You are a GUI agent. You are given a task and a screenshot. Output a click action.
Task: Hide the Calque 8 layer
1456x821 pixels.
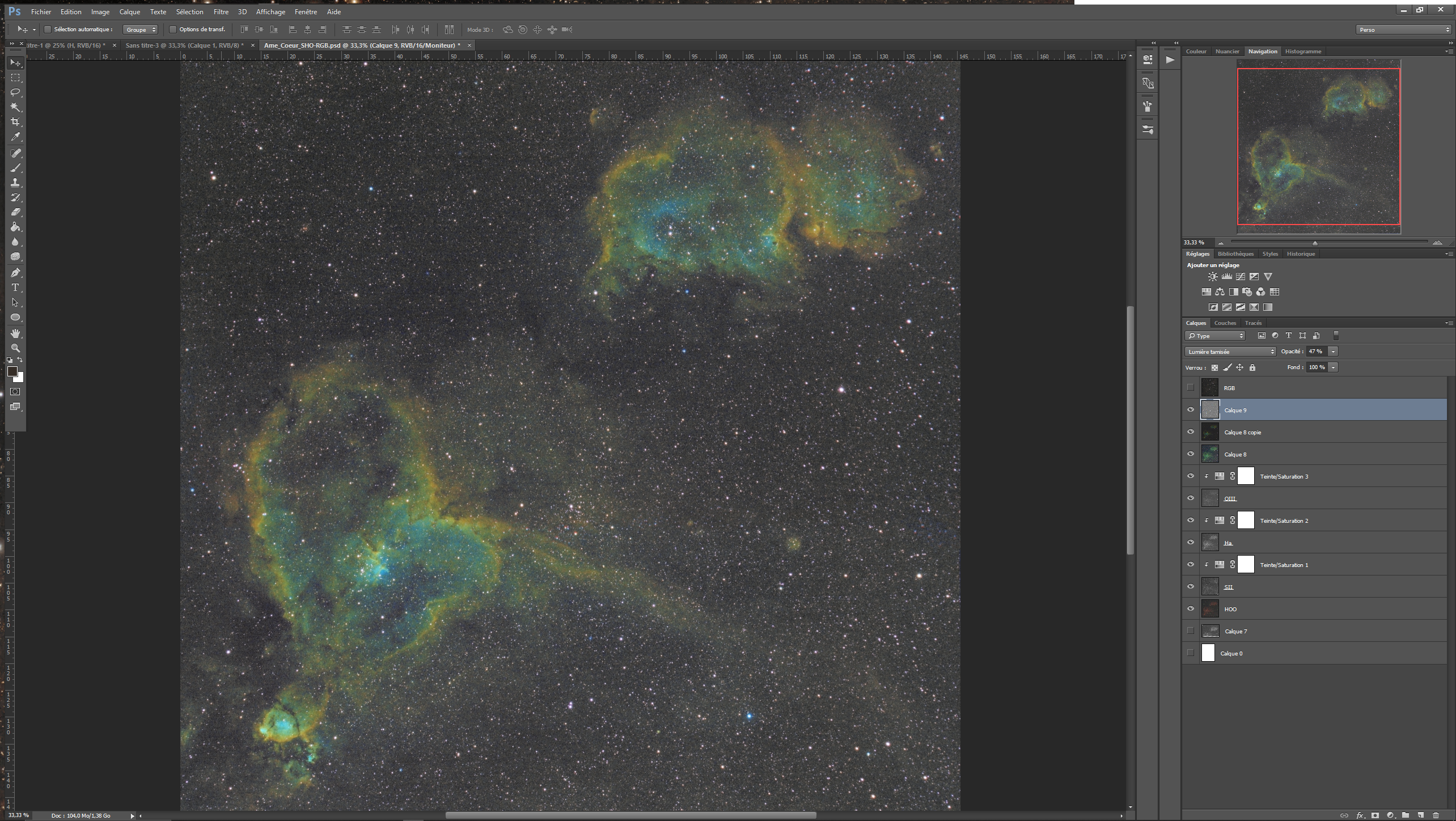pos(1191,454)
